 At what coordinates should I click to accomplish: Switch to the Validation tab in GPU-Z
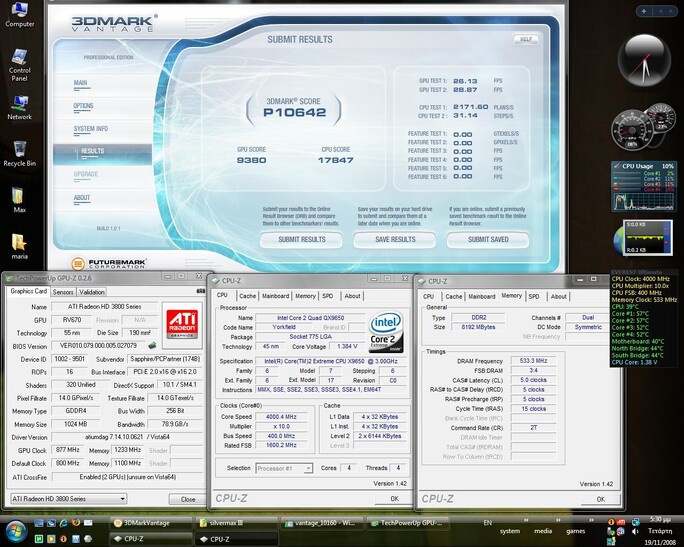92,292
